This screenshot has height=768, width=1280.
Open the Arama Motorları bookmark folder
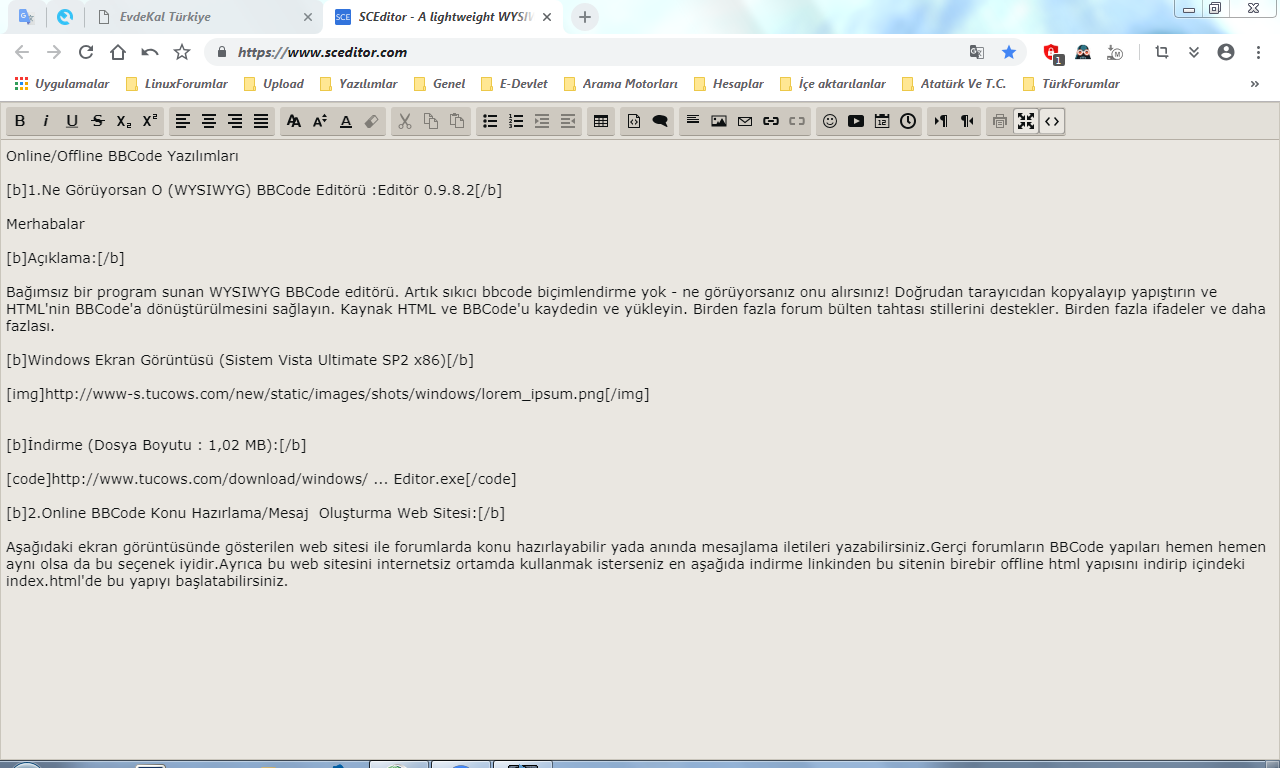pos(620,84)
